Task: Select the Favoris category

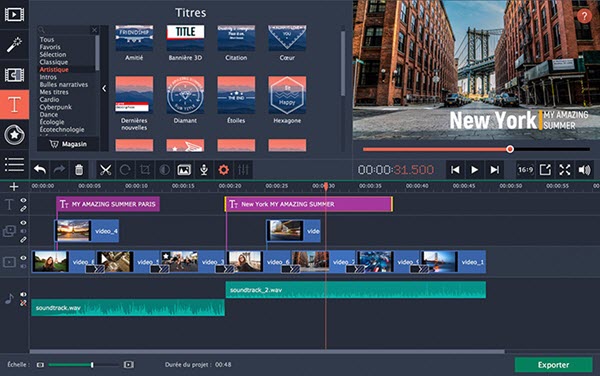Action: (x=50, y=47)
